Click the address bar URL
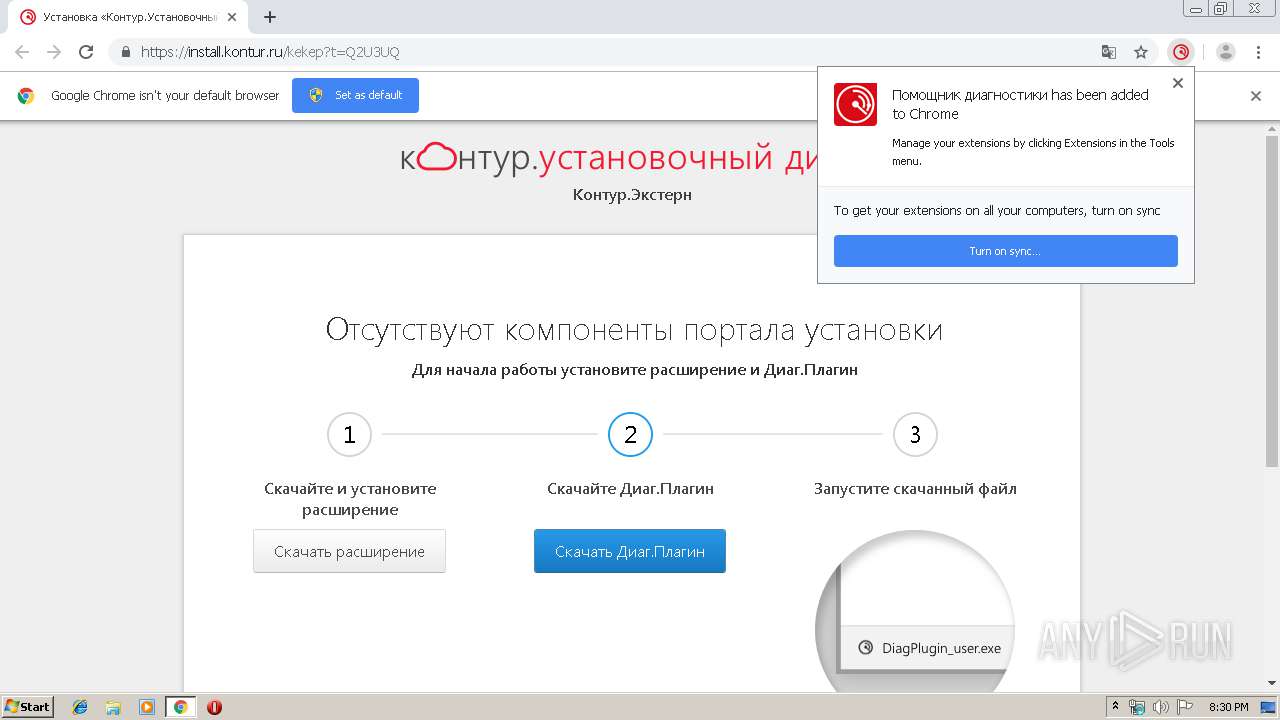The height and width of the screenshot is (720, 1280). pos(270,52)
